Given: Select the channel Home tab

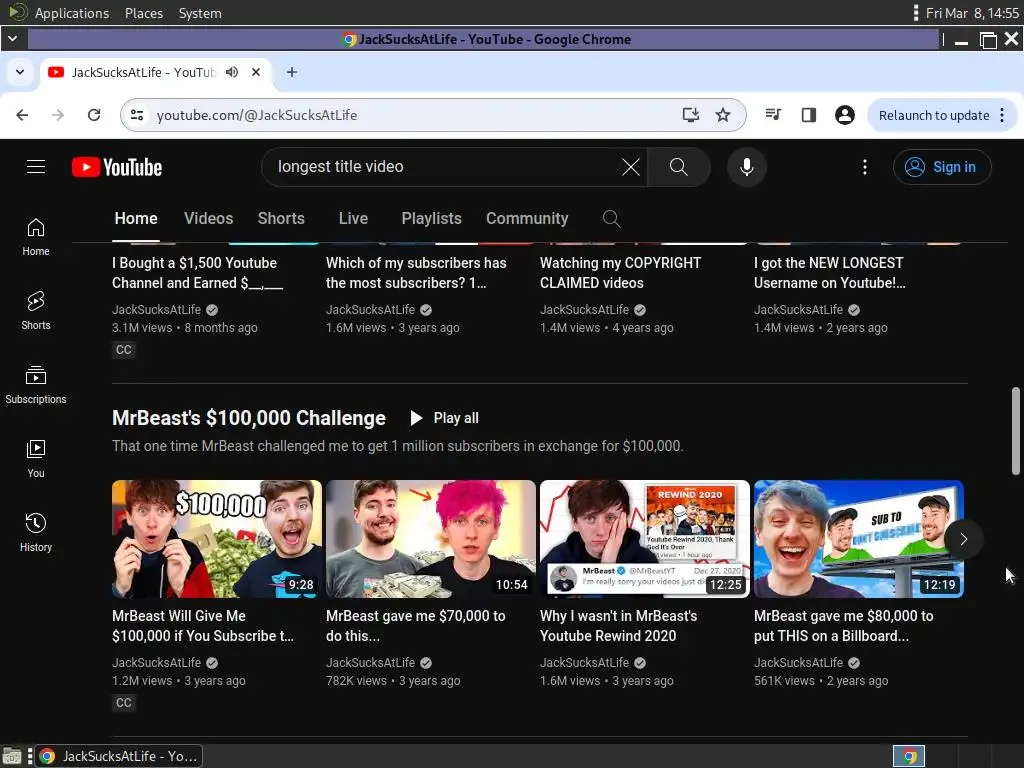Looking at the screenshot, I should pyautogui.click(x=136, y=219).
